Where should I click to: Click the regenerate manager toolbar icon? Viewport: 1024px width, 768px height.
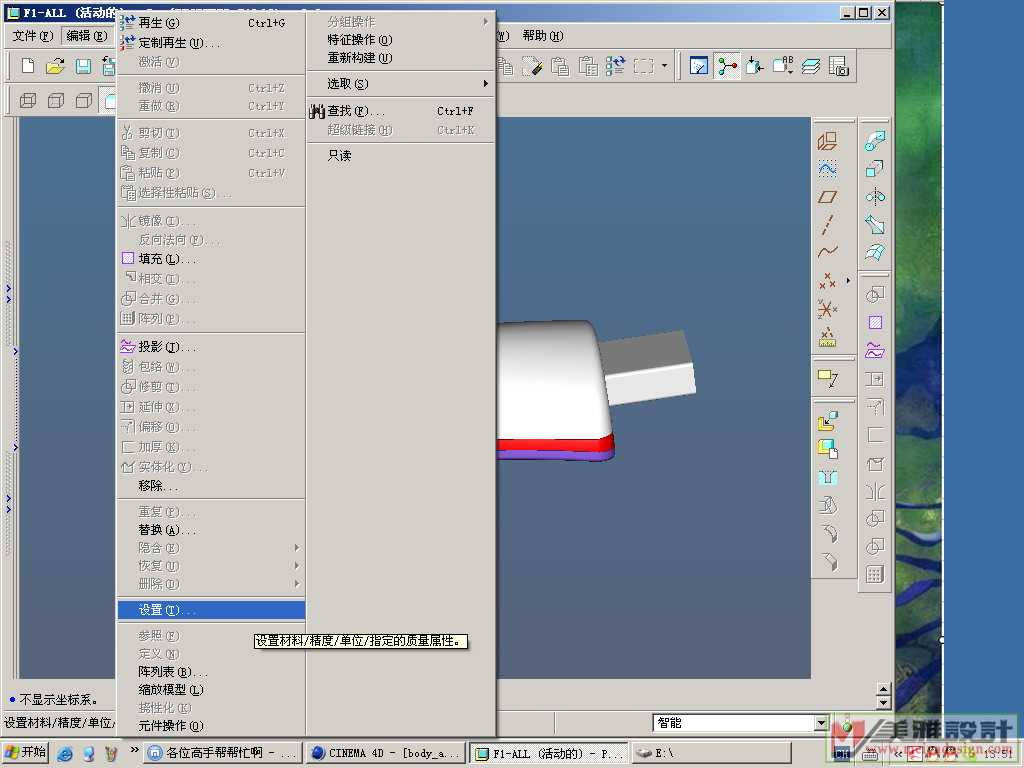(615, 66)
